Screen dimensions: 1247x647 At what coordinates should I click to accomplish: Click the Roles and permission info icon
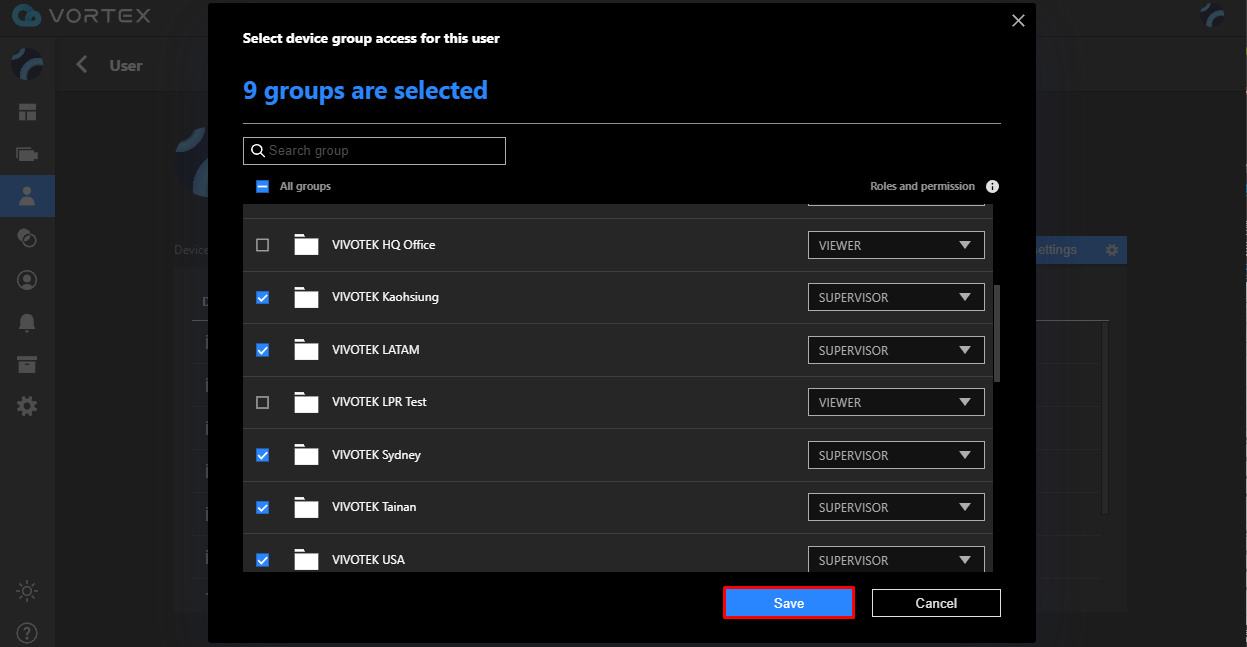point(992,187)
